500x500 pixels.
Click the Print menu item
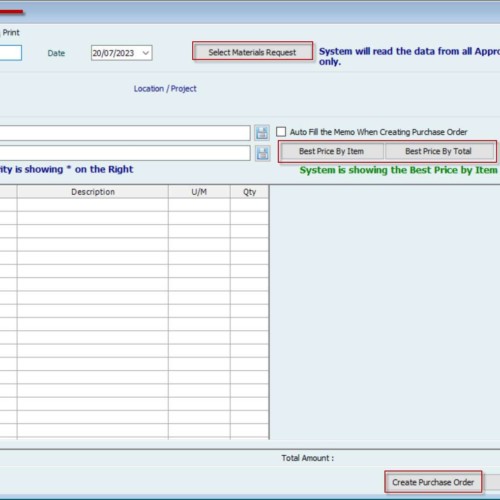click(x=11, y=33)
